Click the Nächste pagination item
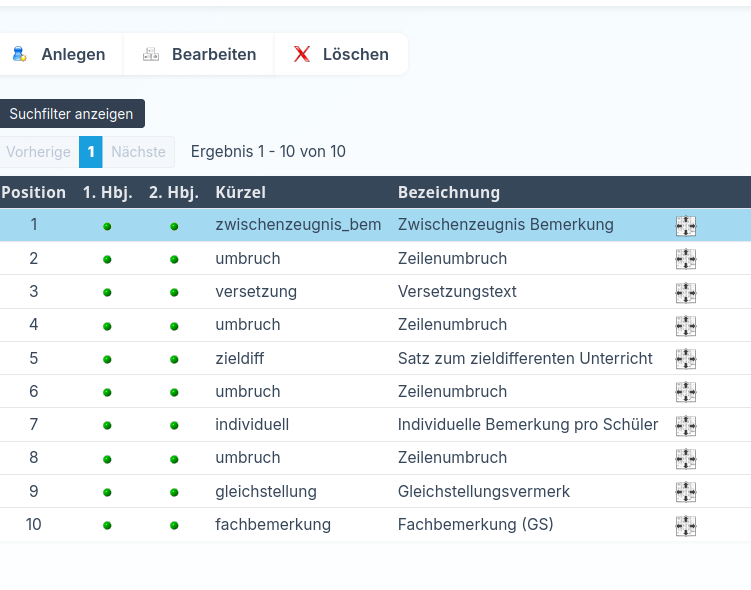 tap(138, 152)
